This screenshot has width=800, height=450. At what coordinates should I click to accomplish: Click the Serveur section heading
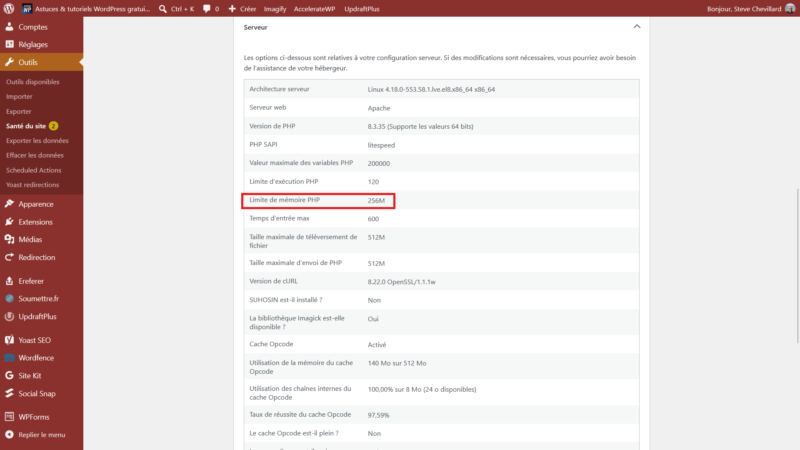coord(256,27)
